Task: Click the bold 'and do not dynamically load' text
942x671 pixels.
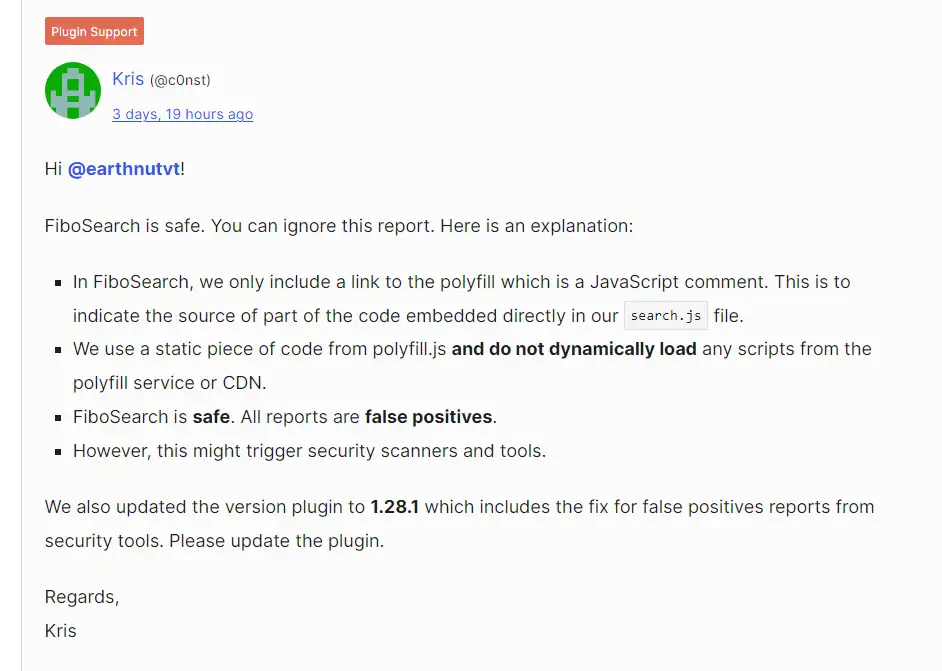Action: (574, 349)
